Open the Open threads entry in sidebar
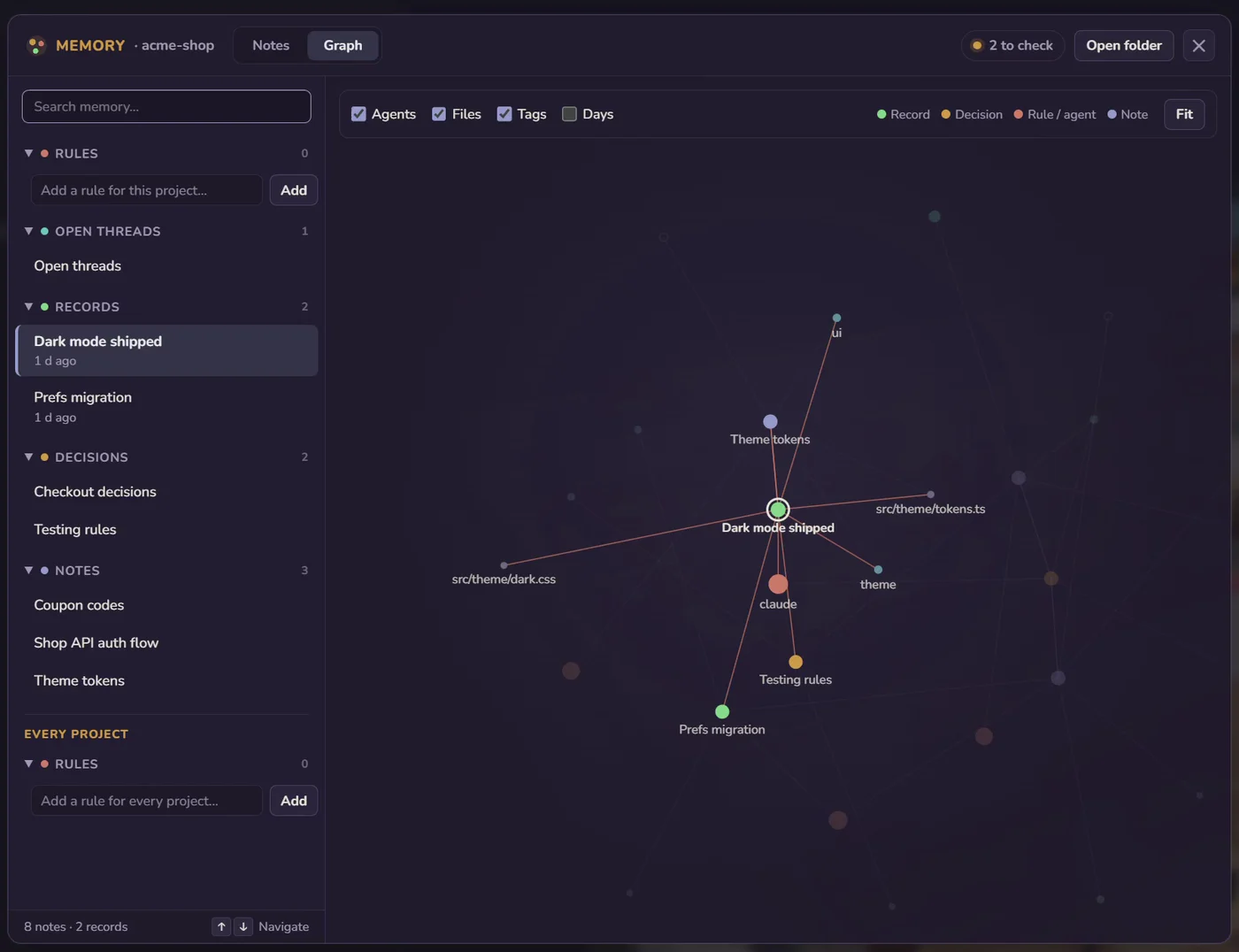The width and height of the screenshot is (1239, 952). click(x=166, y=265)
